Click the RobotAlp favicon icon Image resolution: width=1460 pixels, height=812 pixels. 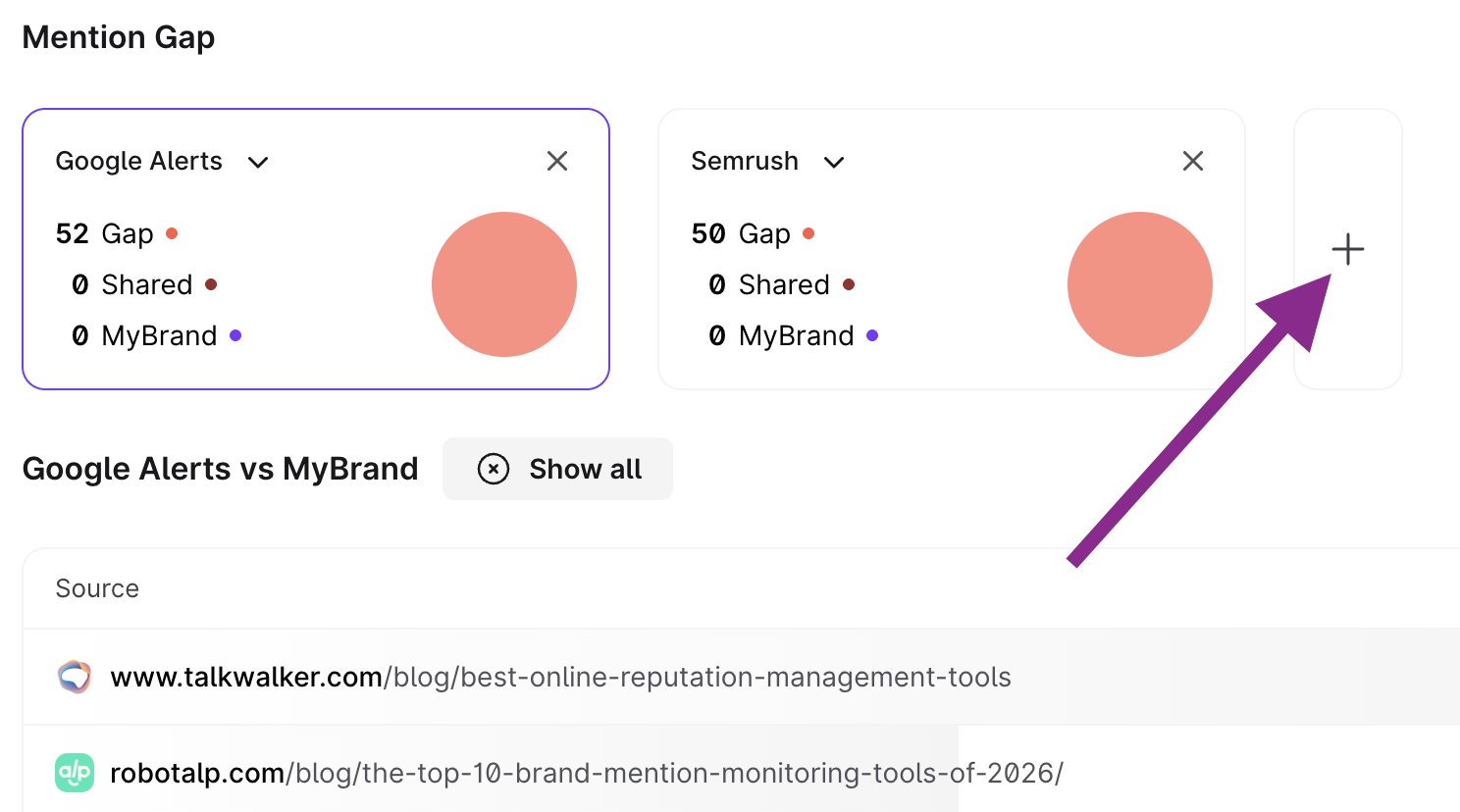coord(75,773)
